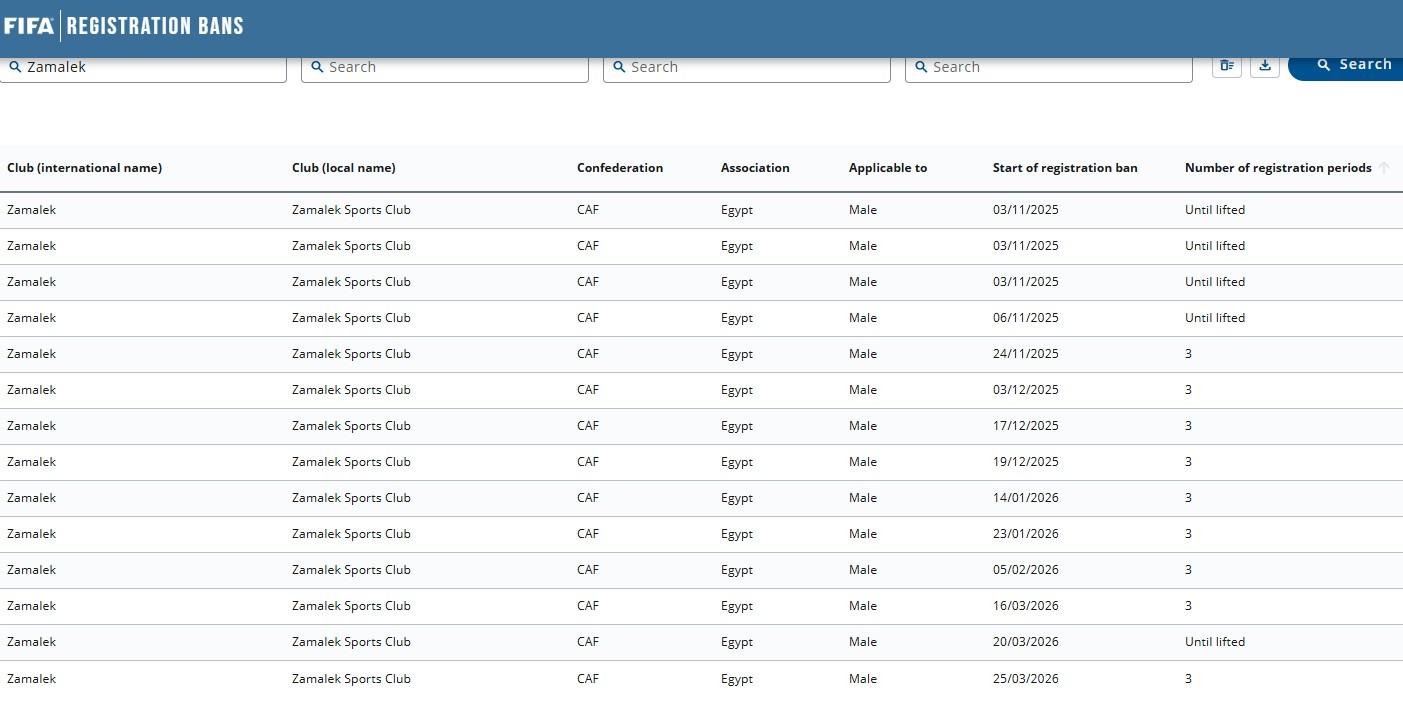Click the sort arrow beside Number of registration periods
Image resolution: width=1403 pixels, height=703 pixels.
pos(1384,168)
